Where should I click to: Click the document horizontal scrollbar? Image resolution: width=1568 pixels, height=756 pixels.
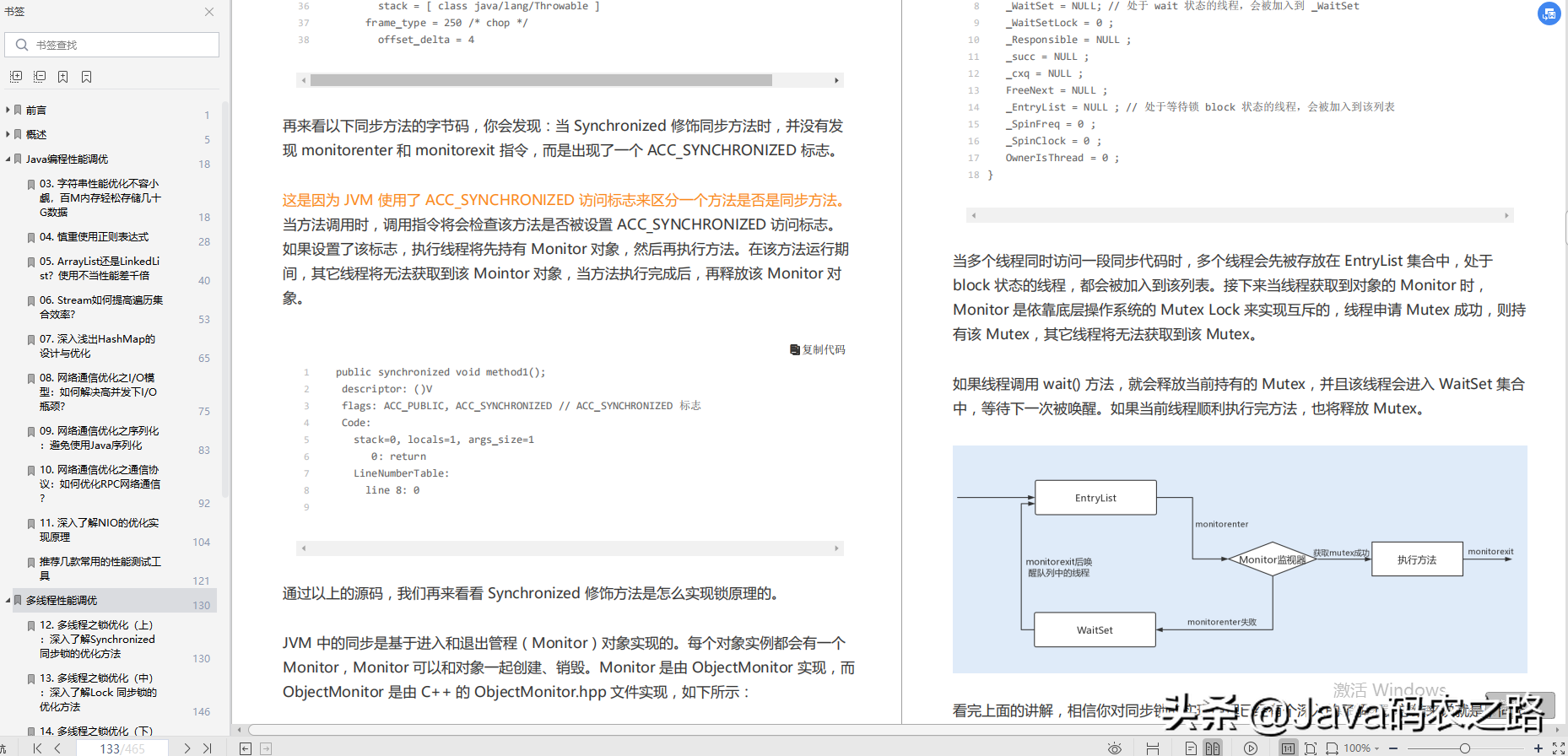[x=899, y=730]
